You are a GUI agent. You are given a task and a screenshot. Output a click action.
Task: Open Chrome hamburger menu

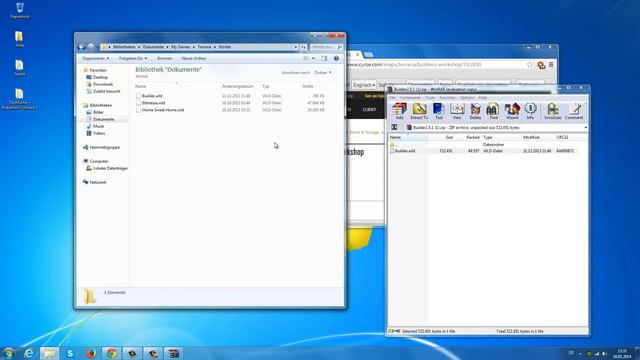(x=551, y=64)
